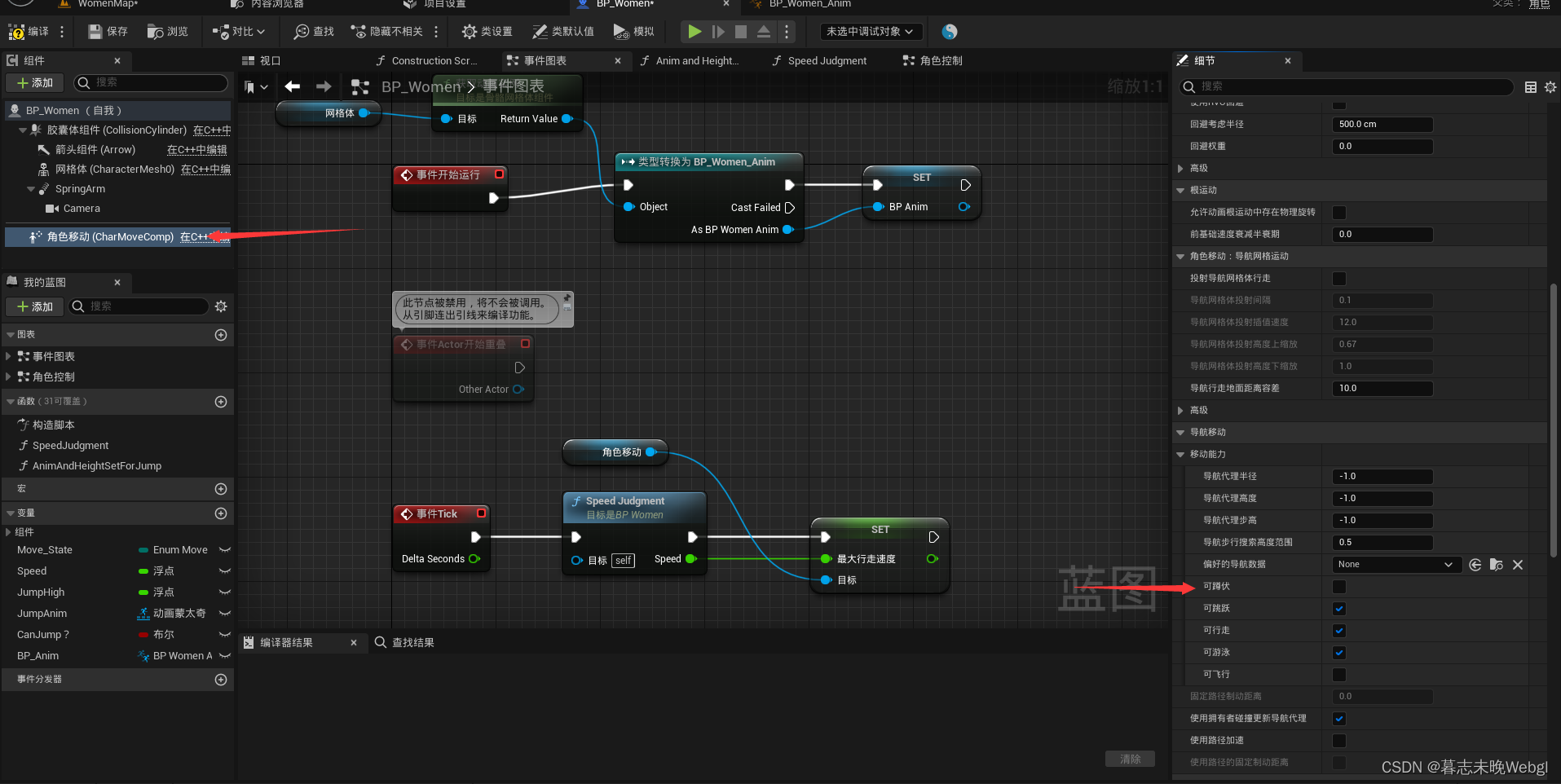Open 类默认值 class defaults
The height and width of the screenshot is (784, 1561).
[x=563, y=32]
